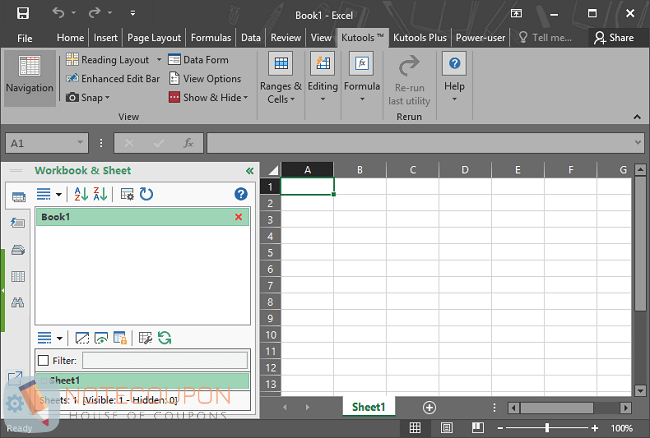Image resolution: width=650 pixels, height=438 pixels.
Task: Switch to Workbook & Sheet sidebar tab
Action: pos(18,196)
